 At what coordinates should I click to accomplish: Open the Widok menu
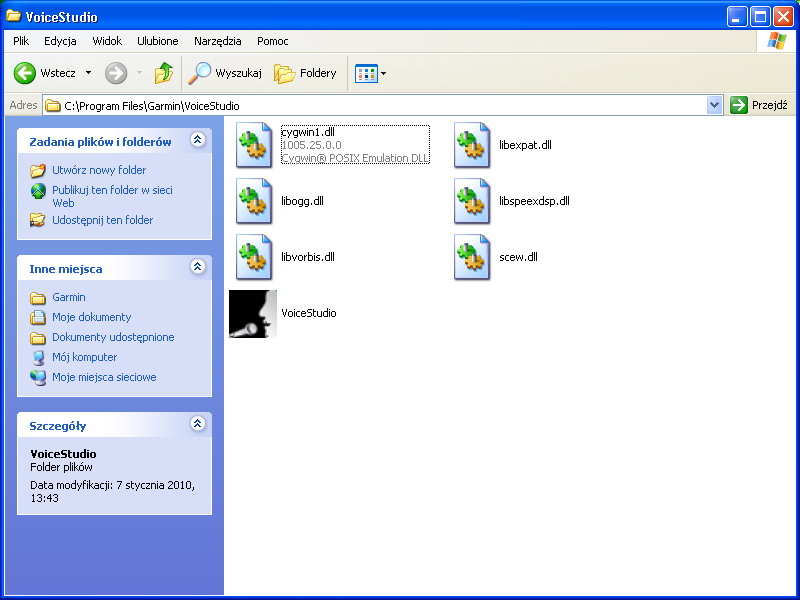(107, 41)
